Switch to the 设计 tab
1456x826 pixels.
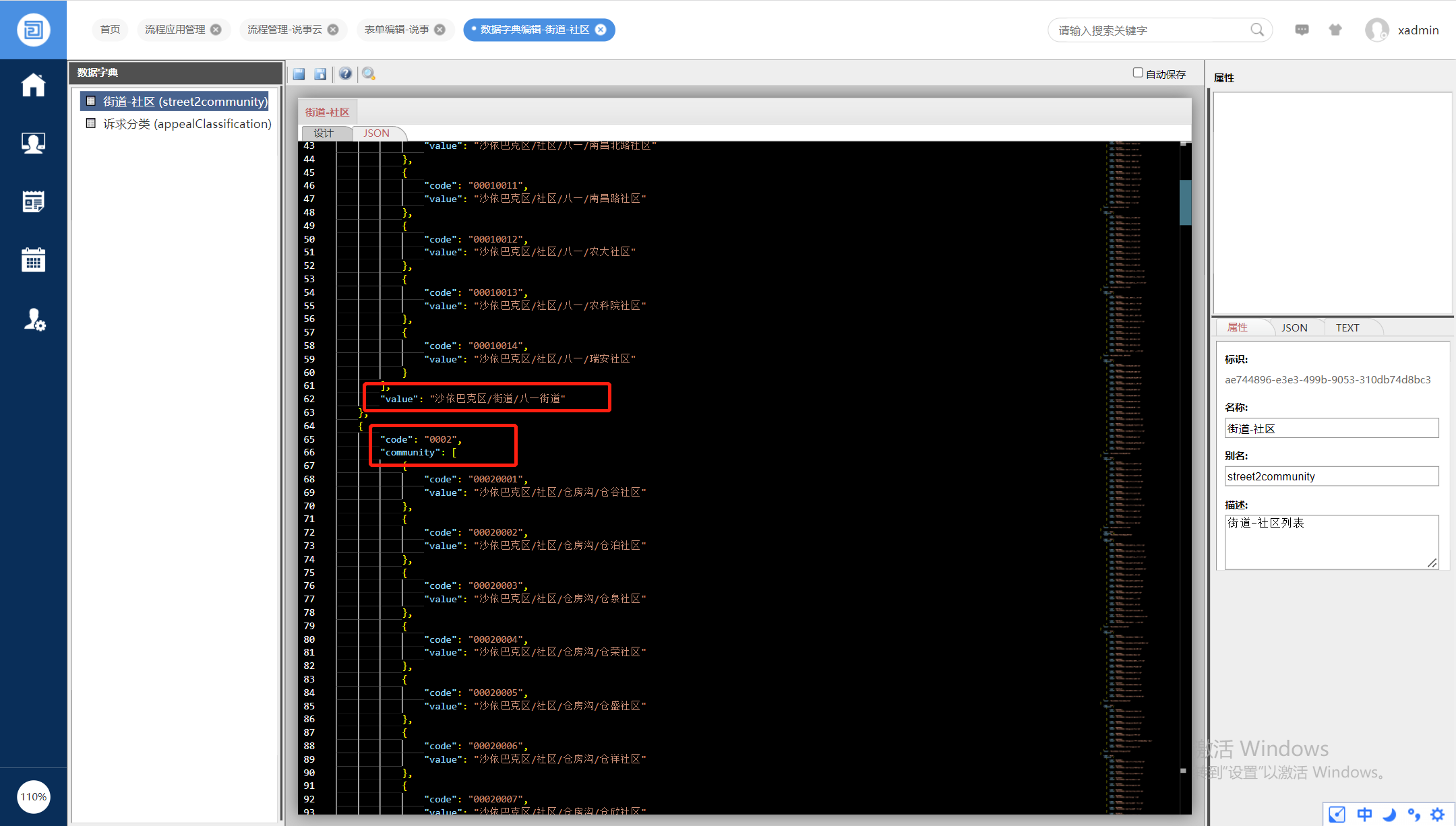pos(324,133)
